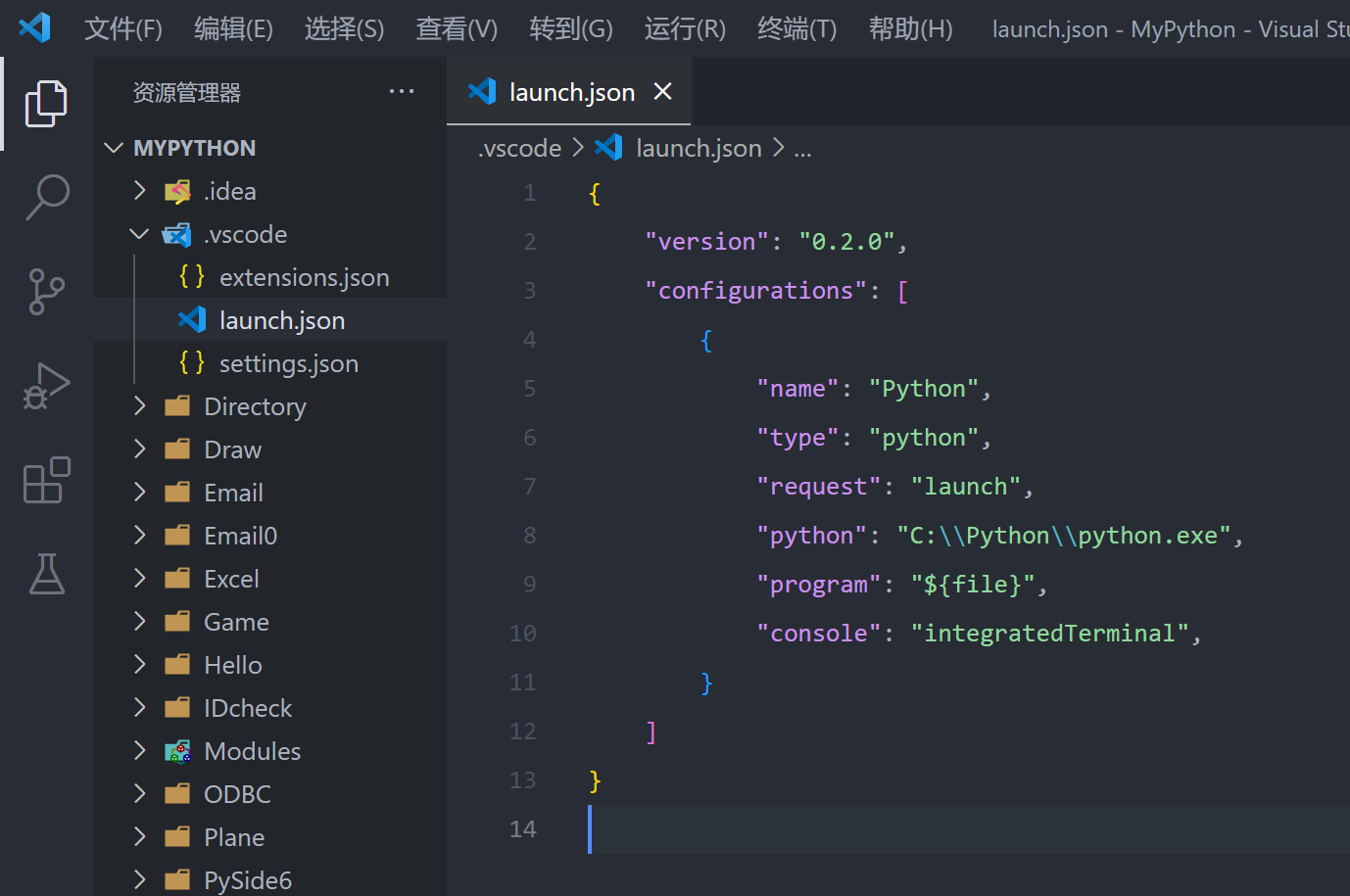Open the 帮助(H) menu
Screen dimensions: 1350x896
911,28
